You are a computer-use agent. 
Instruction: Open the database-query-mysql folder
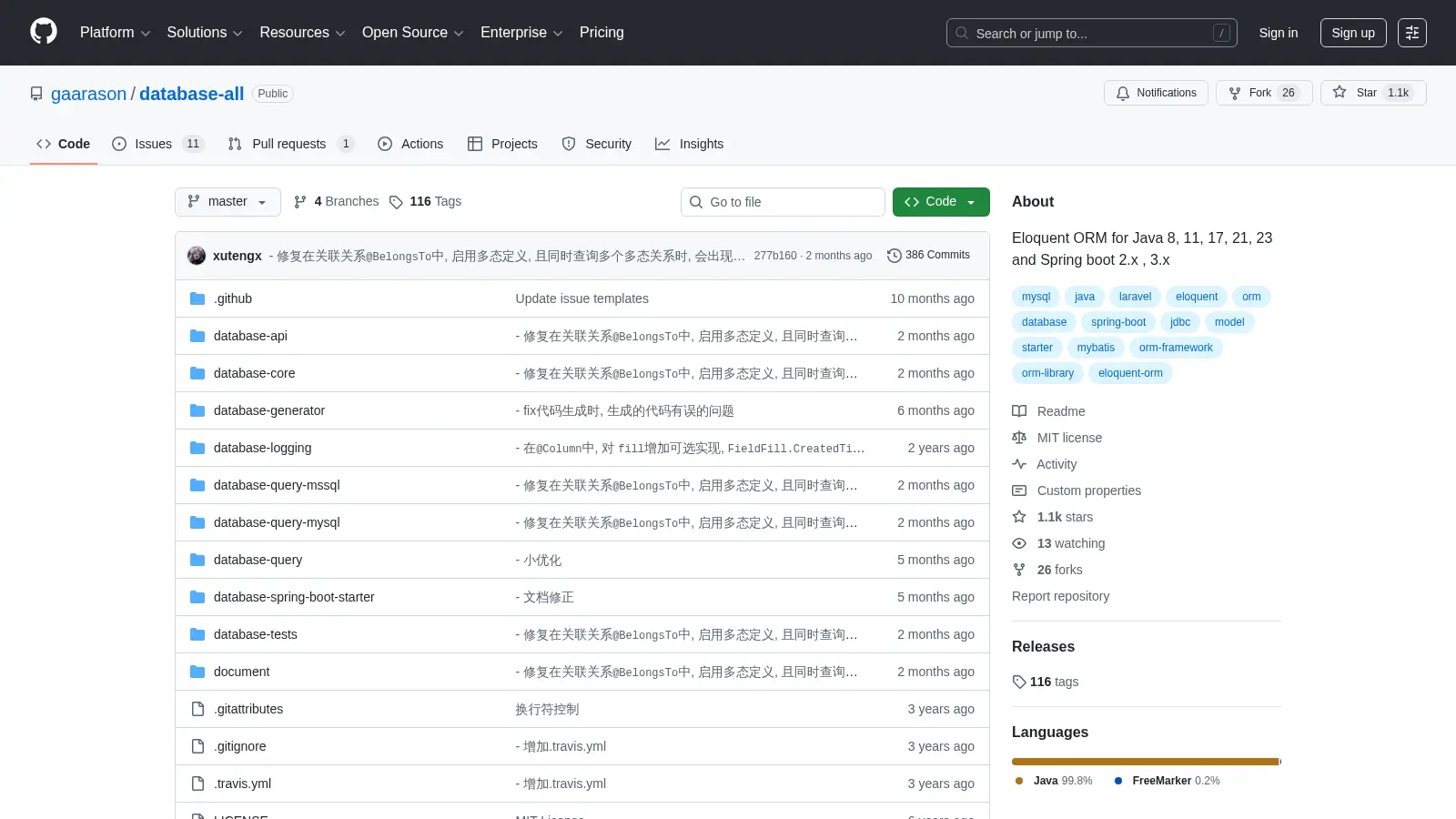[x=277, y=522]
